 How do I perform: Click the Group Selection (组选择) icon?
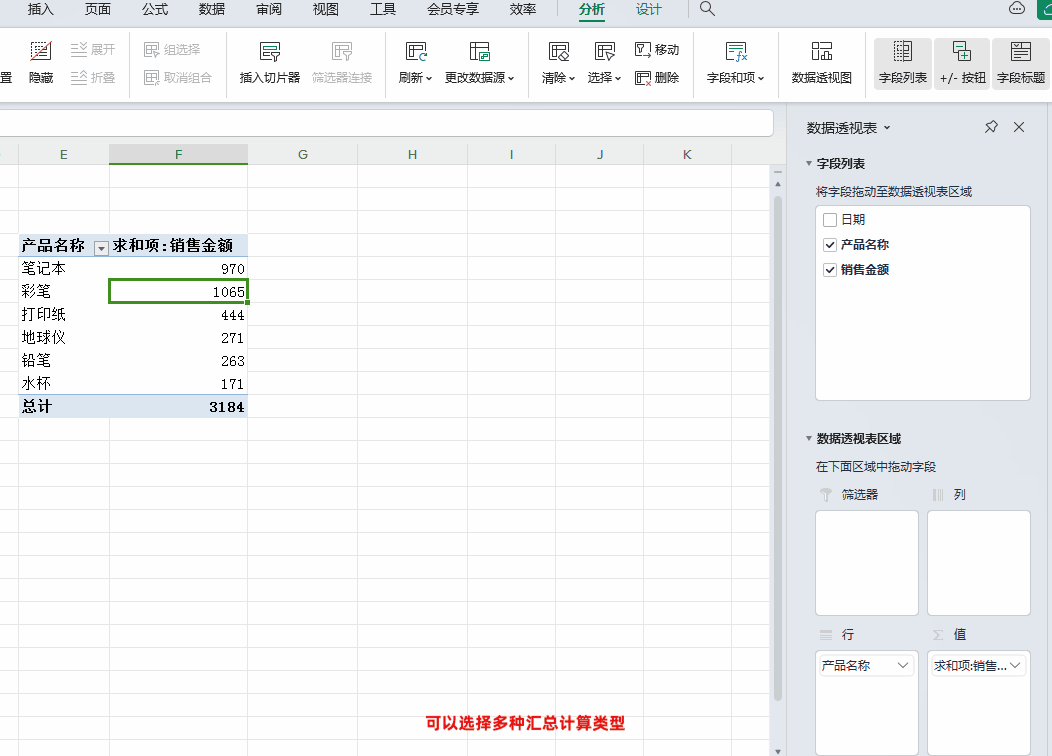pos(152,50)
